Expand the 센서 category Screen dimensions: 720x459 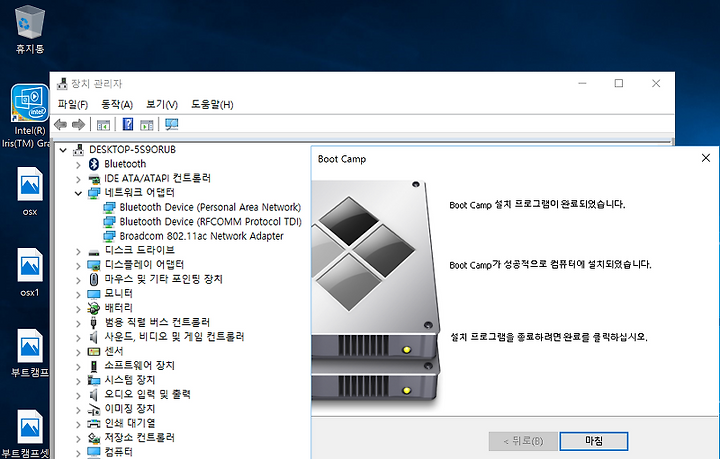[x=78, y=353]
